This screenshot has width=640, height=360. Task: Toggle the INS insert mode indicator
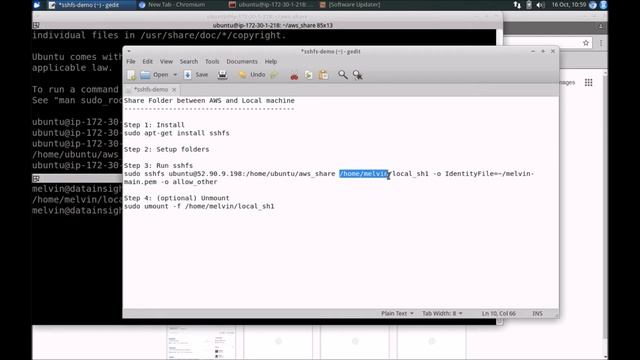537,313
